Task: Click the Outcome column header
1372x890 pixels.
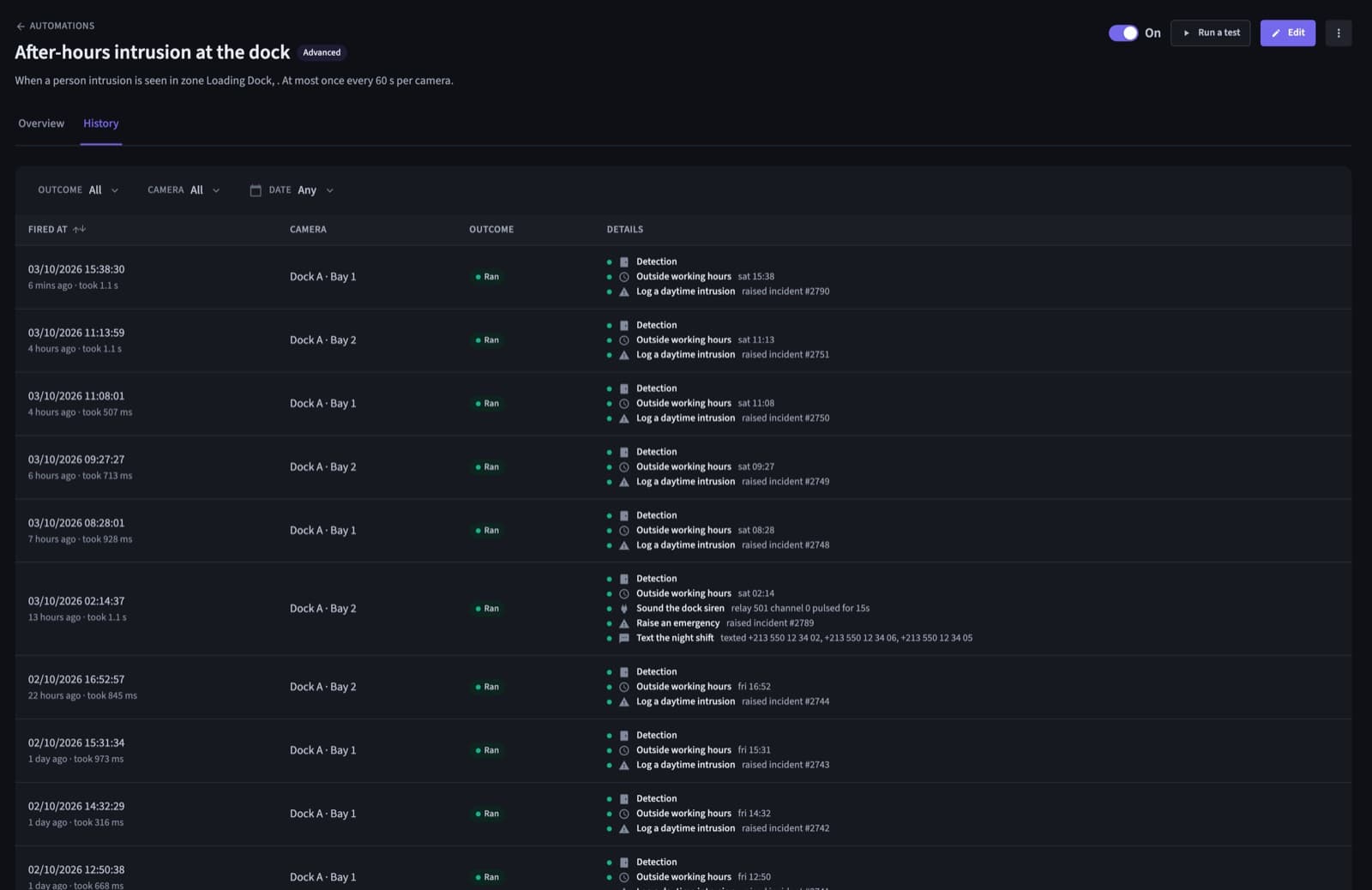Action: 491,230
